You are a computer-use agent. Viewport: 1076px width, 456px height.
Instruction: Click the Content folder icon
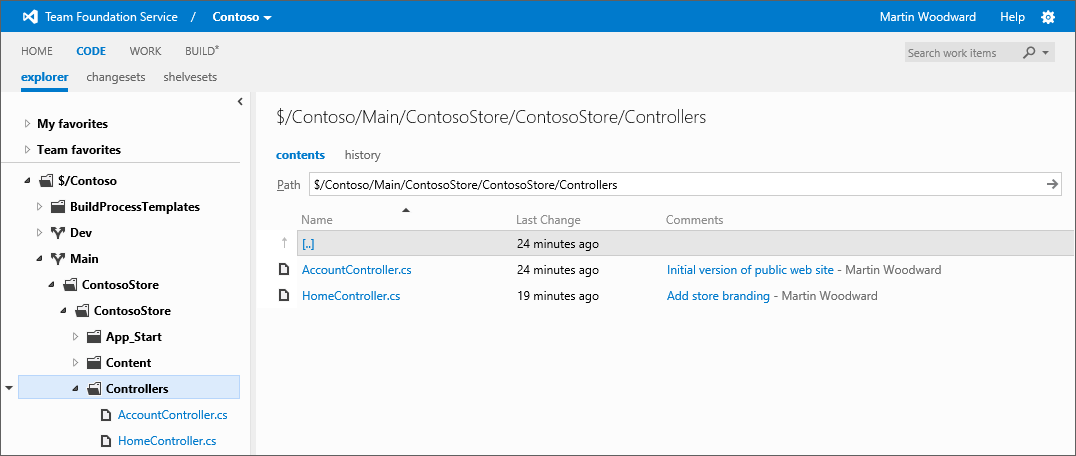pyautogui.click(x=94, y=363)
